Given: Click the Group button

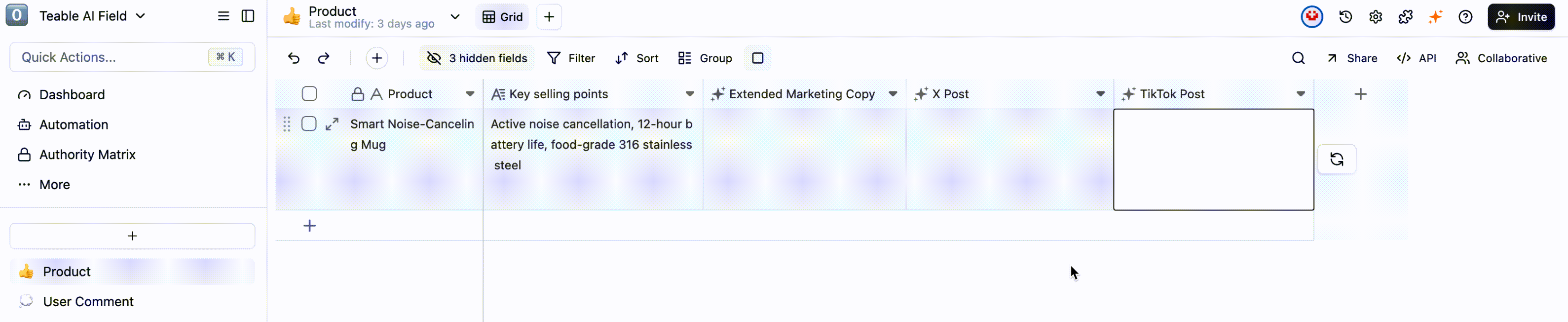Looking at the screenshot, I should click(x=704, y=58).
